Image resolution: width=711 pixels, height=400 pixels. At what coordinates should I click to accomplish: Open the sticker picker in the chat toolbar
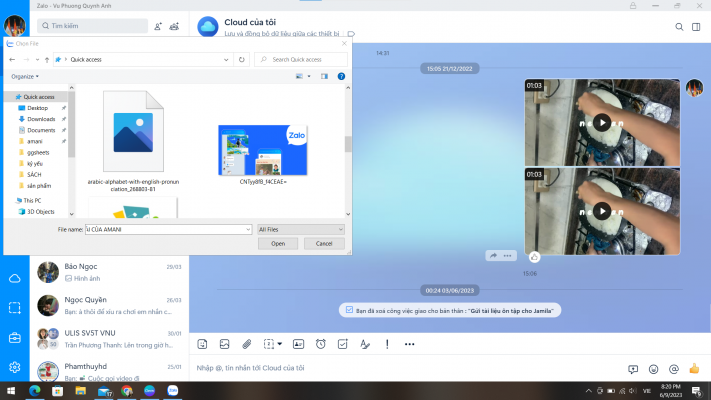[x=202, y=344]
